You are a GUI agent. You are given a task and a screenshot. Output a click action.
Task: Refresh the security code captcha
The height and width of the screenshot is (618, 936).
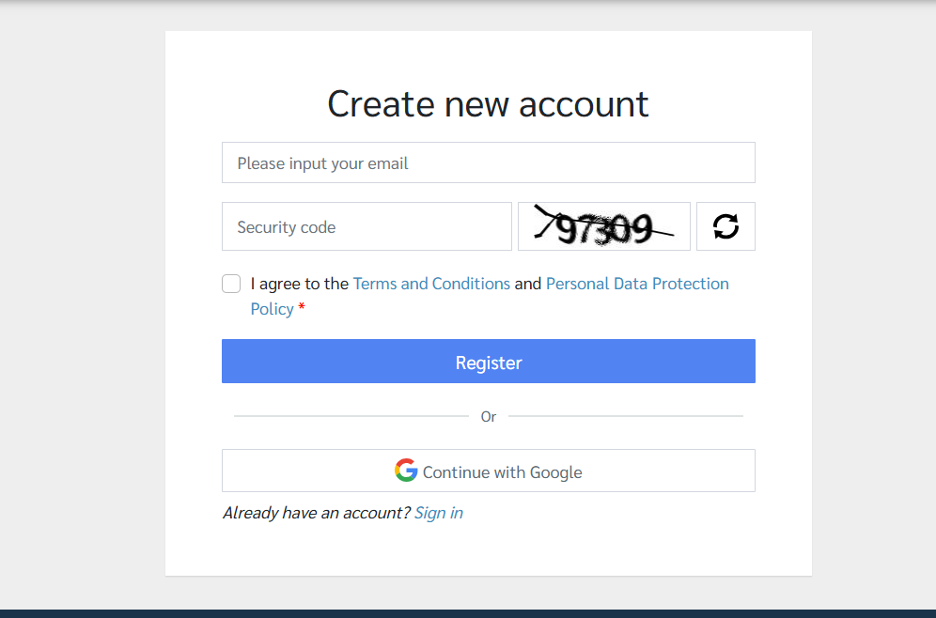point(726,227)
